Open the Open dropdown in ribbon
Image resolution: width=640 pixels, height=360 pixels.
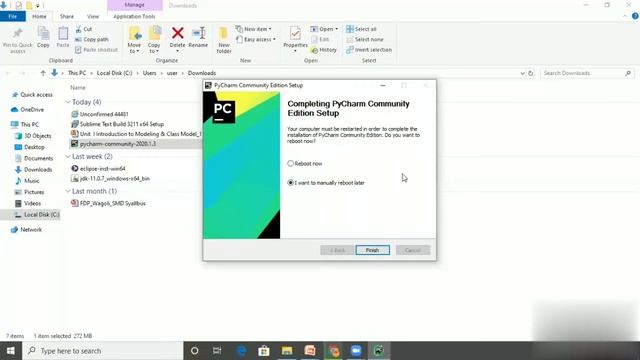coord(324,29)
